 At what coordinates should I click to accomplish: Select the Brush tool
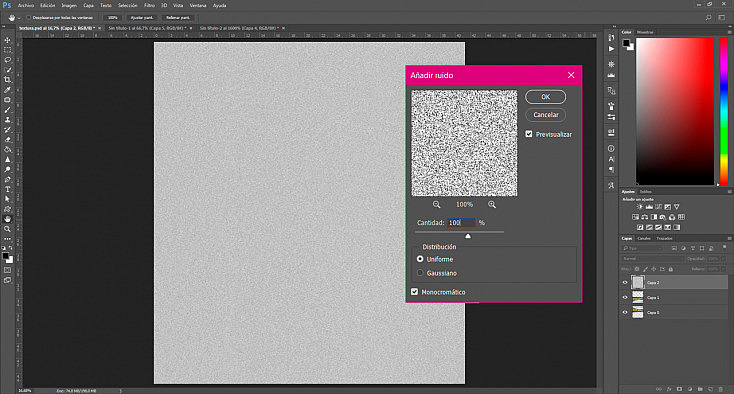7,110
